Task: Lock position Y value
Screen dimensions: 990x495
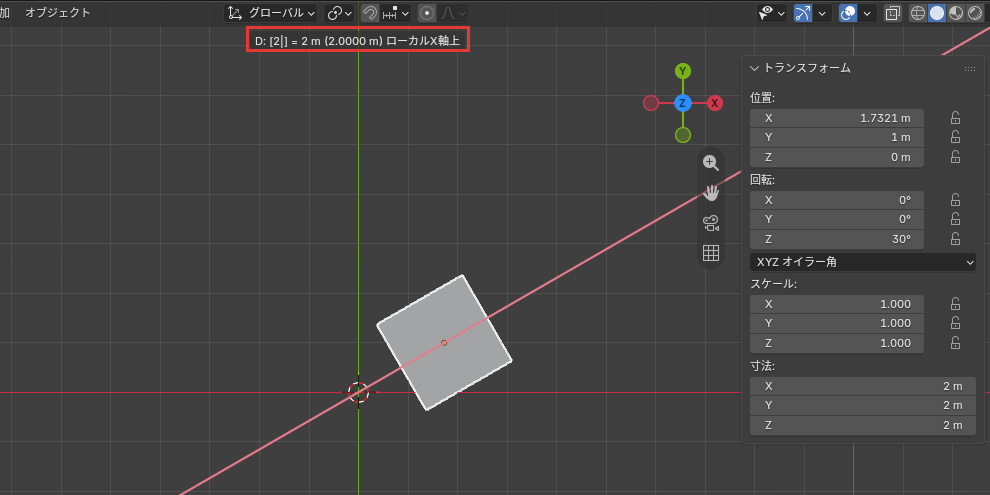Action: pos(955,137)
